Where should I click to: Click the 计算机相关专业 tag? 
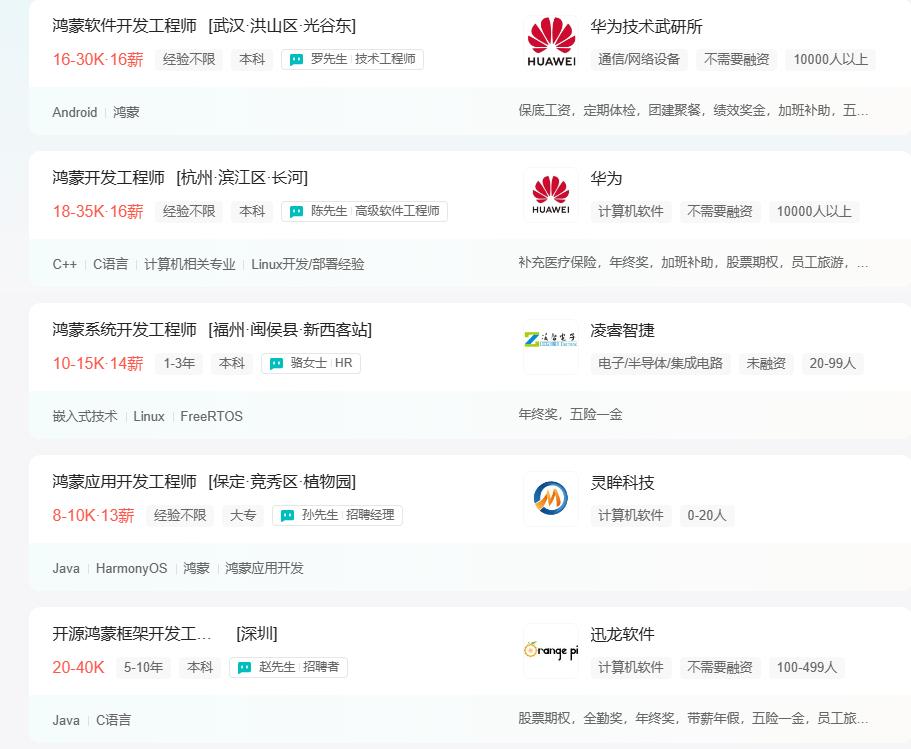[189, 264]
